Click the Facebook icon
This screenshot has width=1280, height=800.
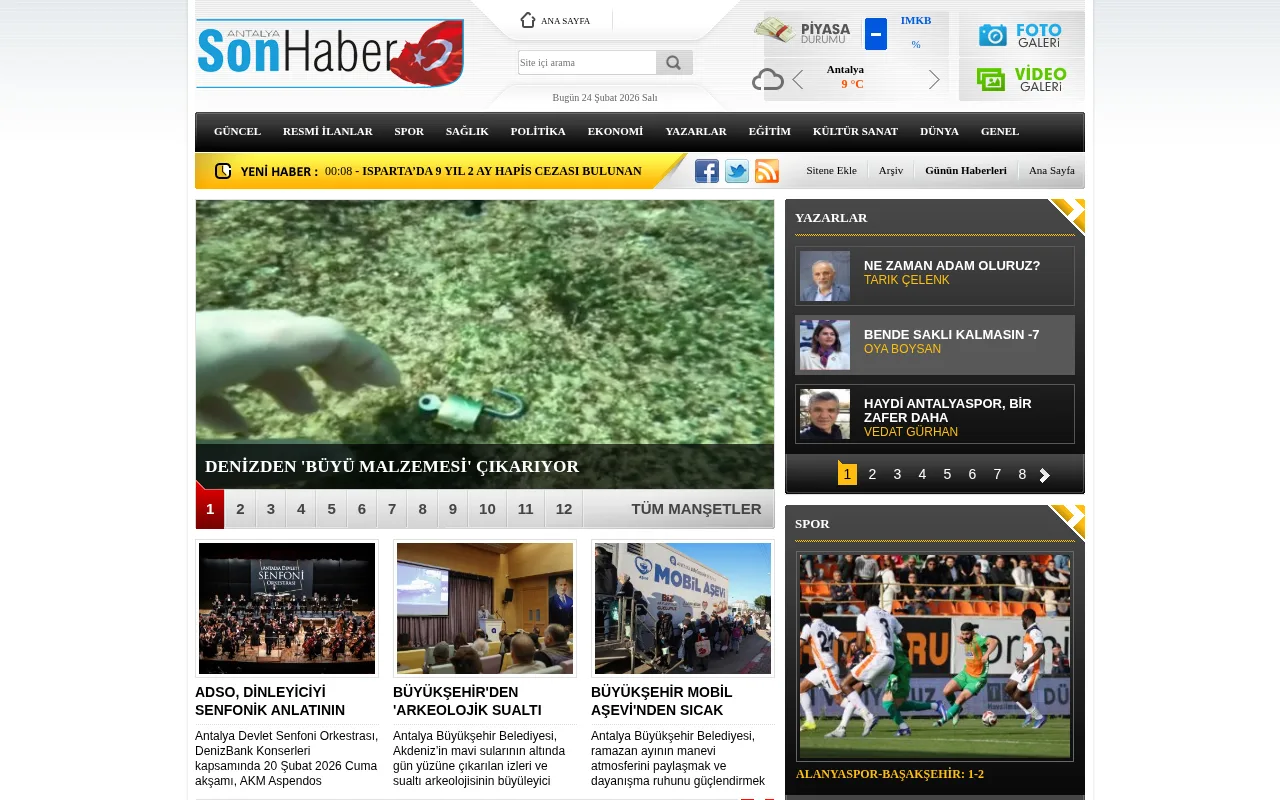707,171
